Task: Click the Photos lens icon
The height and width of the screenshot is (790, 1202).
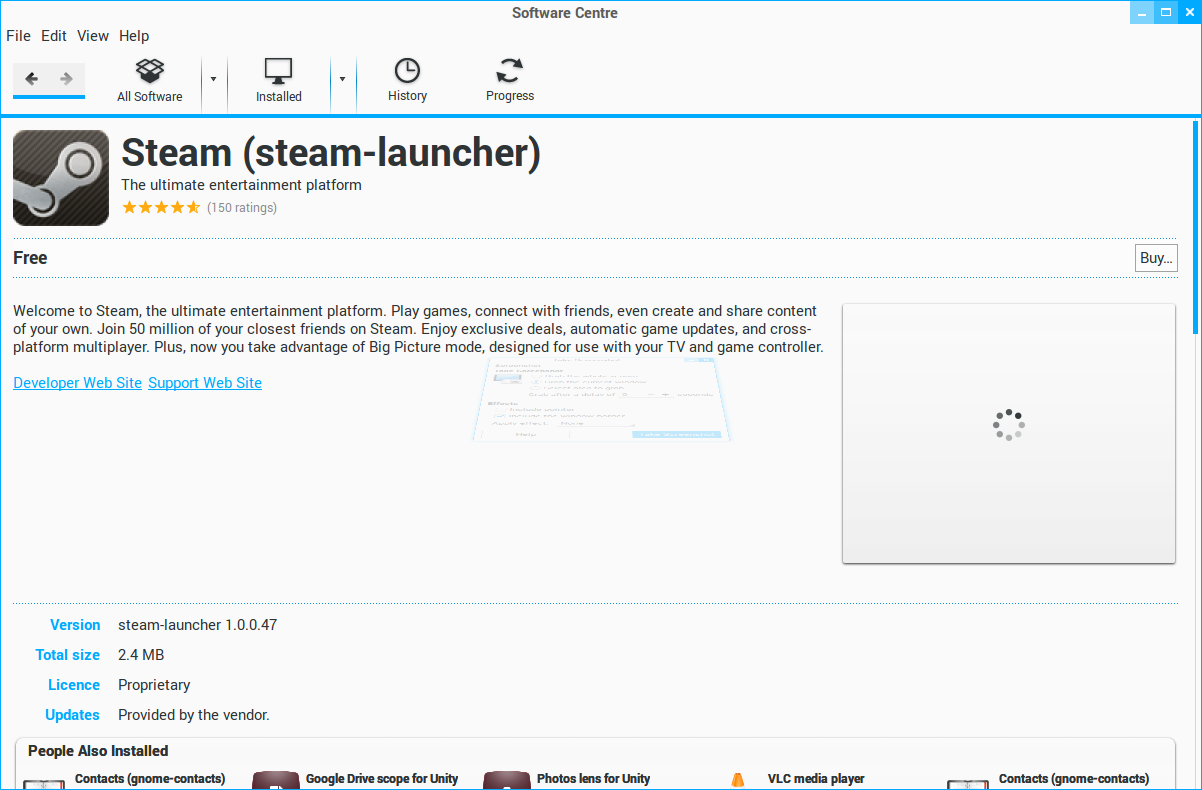Action: point(507,780)
